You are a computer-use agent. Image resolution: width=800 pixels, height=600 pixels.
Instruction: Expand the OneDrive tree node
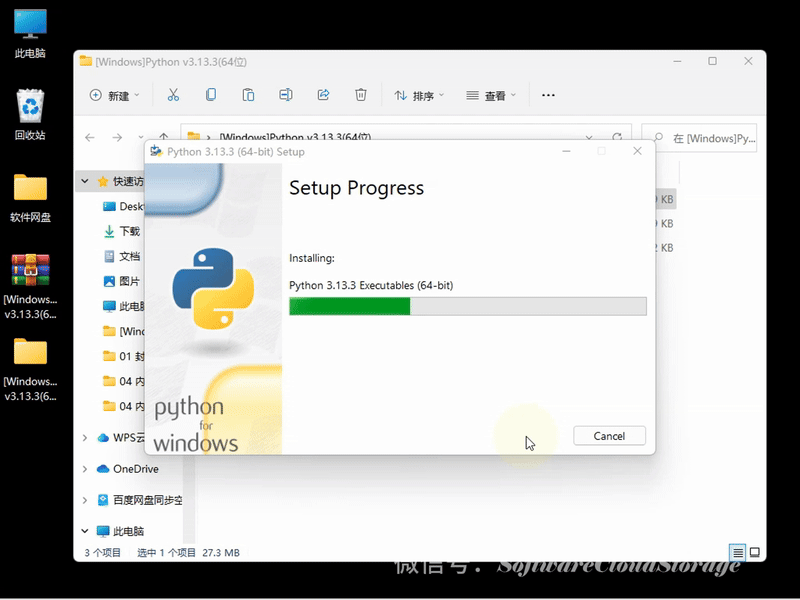coord(84,469)
